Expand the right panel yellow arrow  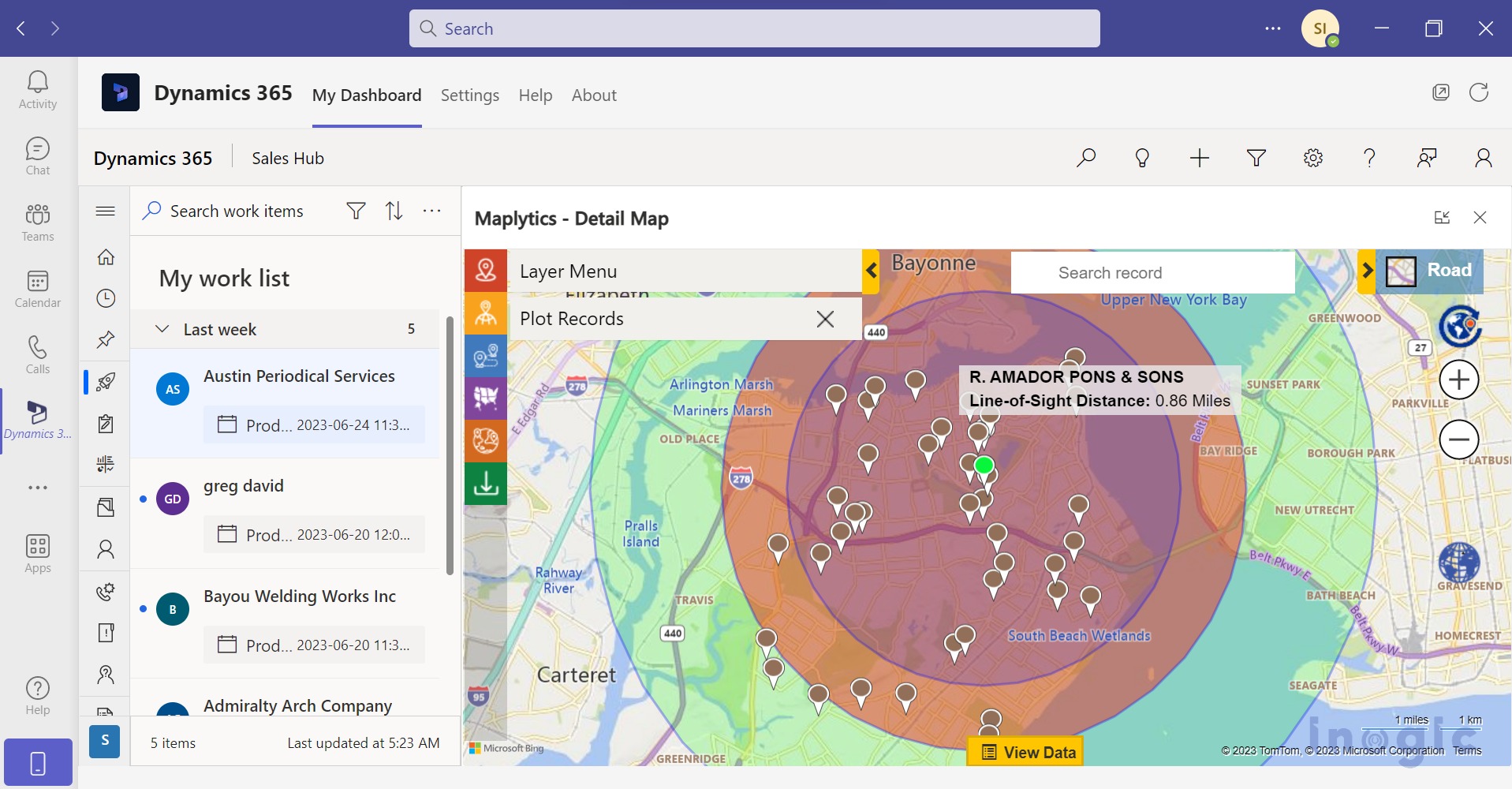tap(1366, 271)
